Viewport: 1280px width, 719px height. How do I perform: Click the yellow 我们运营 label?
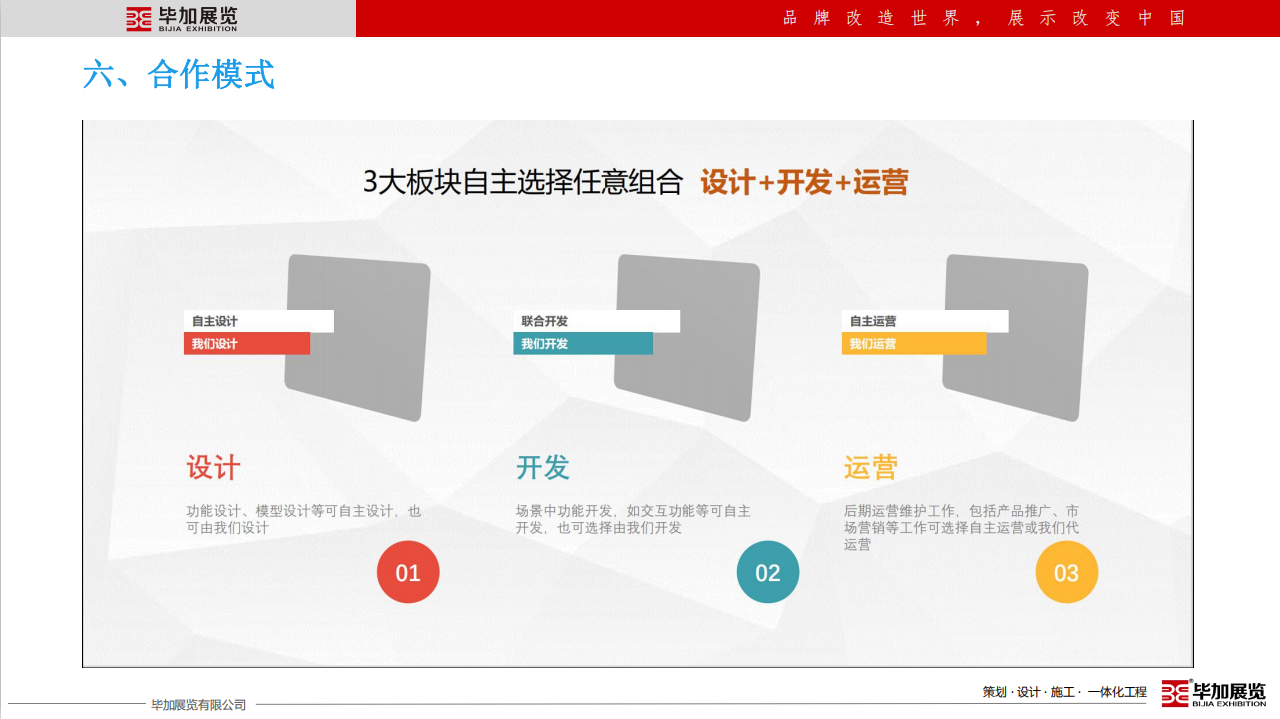point(913,344)
